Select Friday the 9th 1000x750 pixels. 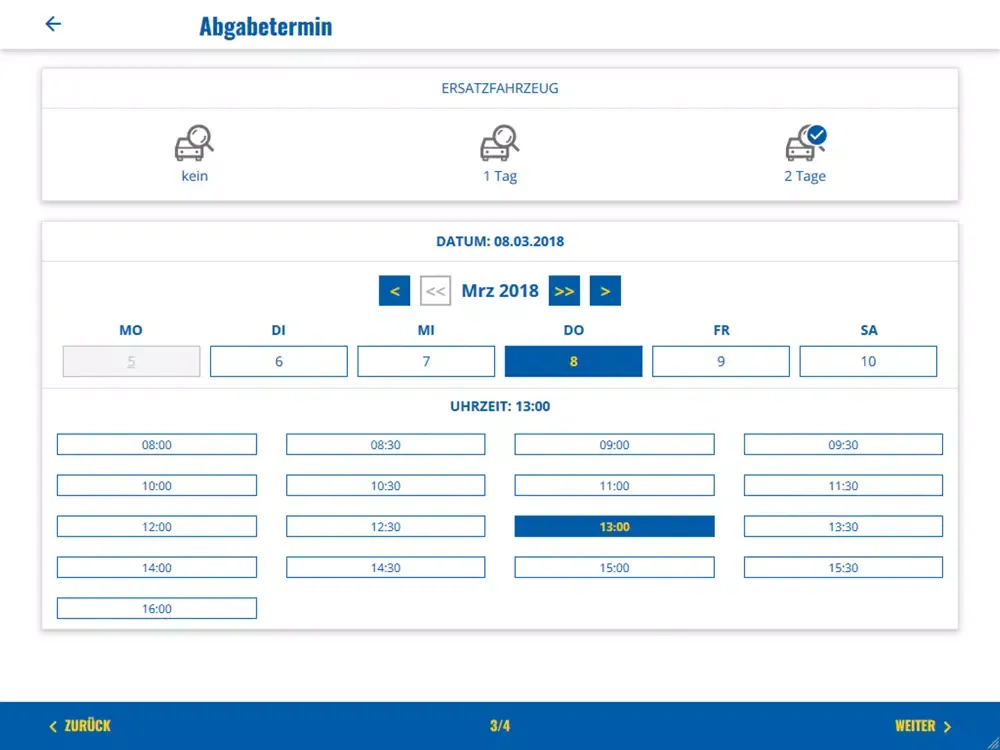[721, 362]
